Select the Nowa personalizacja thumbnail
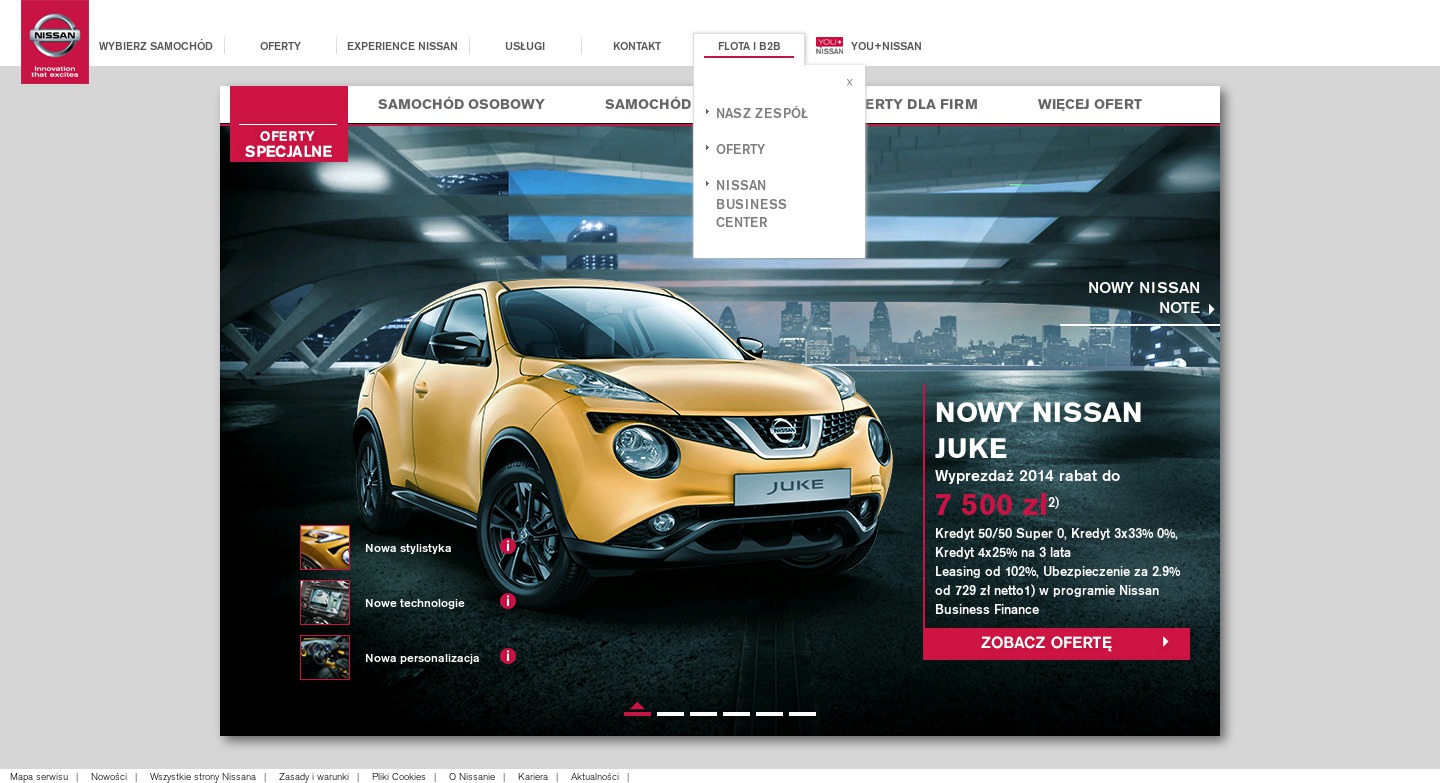The image size is (1440, 783). coord(325,657)
